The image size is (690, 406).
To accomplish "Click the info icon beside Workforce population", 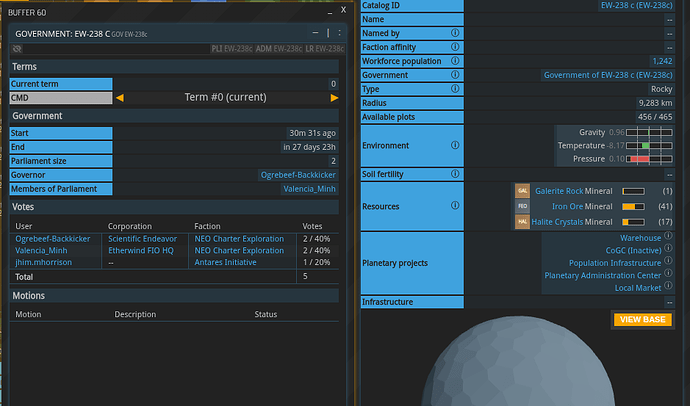I will point(455,61).
